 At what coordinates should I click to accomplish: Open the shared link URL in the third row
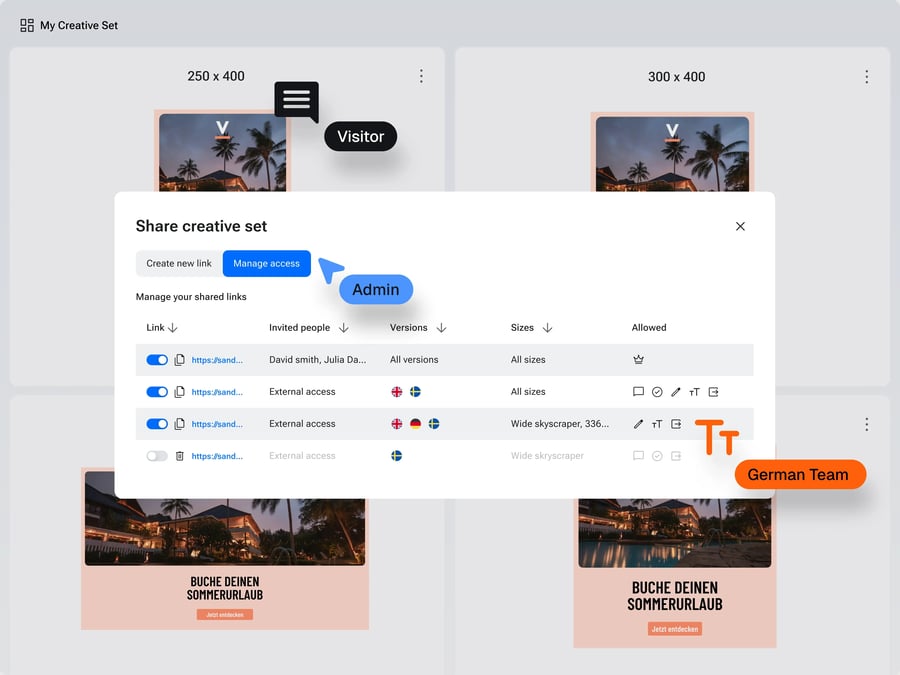click(x=217, y=424)
